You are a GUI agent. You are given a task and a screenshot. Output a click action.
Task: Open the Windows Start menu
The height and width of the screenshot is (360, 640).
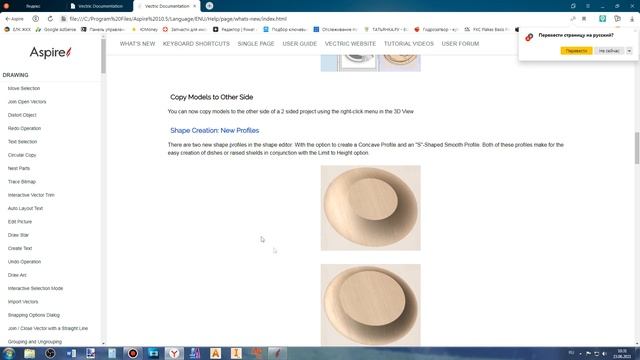click(x=9, y=353)
